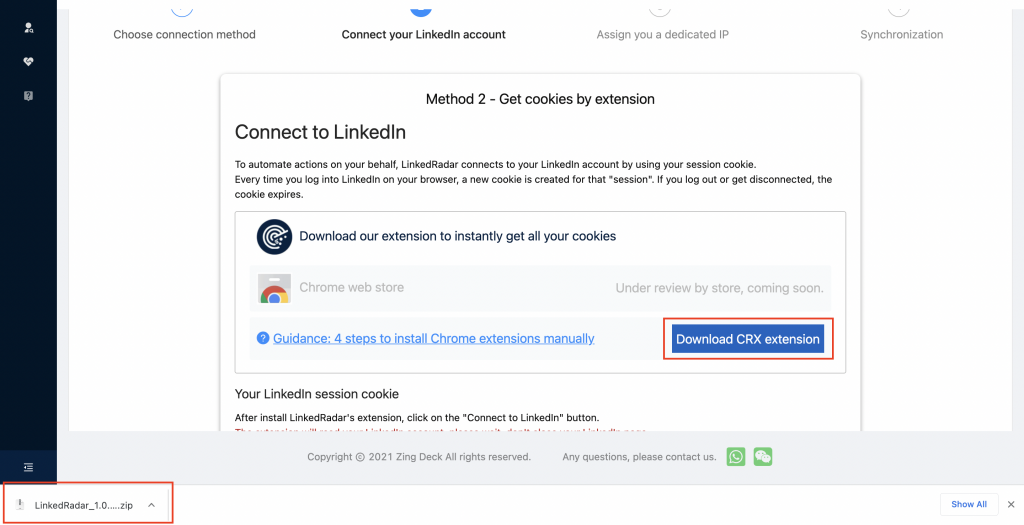Go to the Choose connection method step
Image resolution: width=1024 pixels, height=525 pixels.
click(x=184, y=34)
